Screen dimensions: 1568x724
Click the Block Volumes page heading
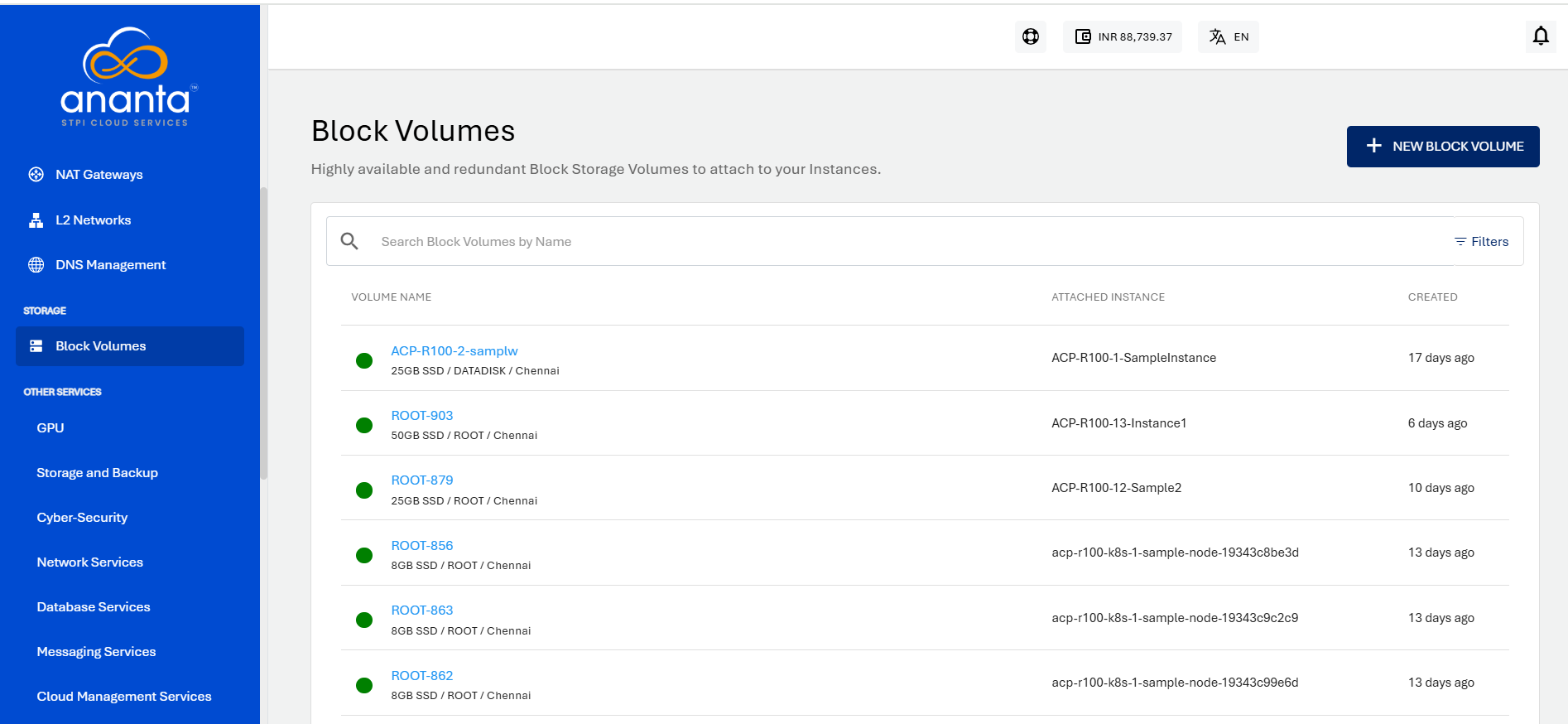413,131
